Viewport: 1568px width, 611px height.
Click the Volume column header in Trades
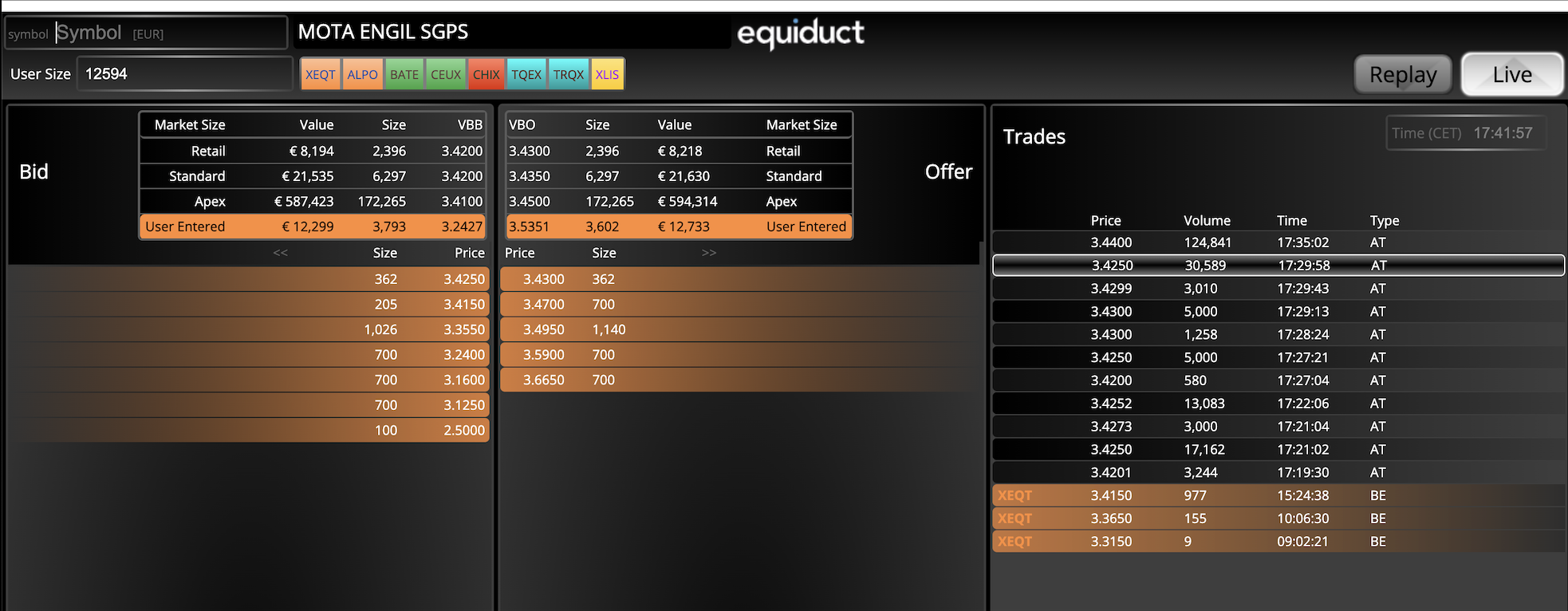pos(1207,221)
